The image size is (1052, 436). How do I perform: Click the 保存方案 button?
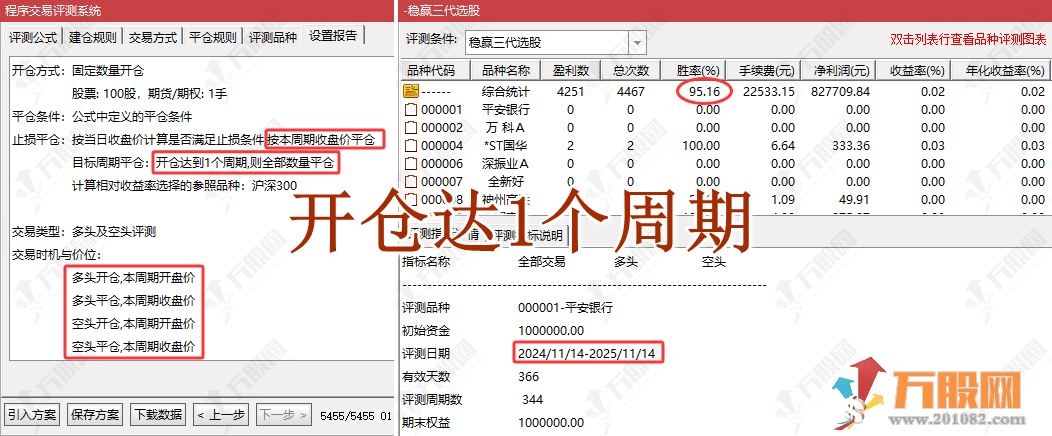95,415
